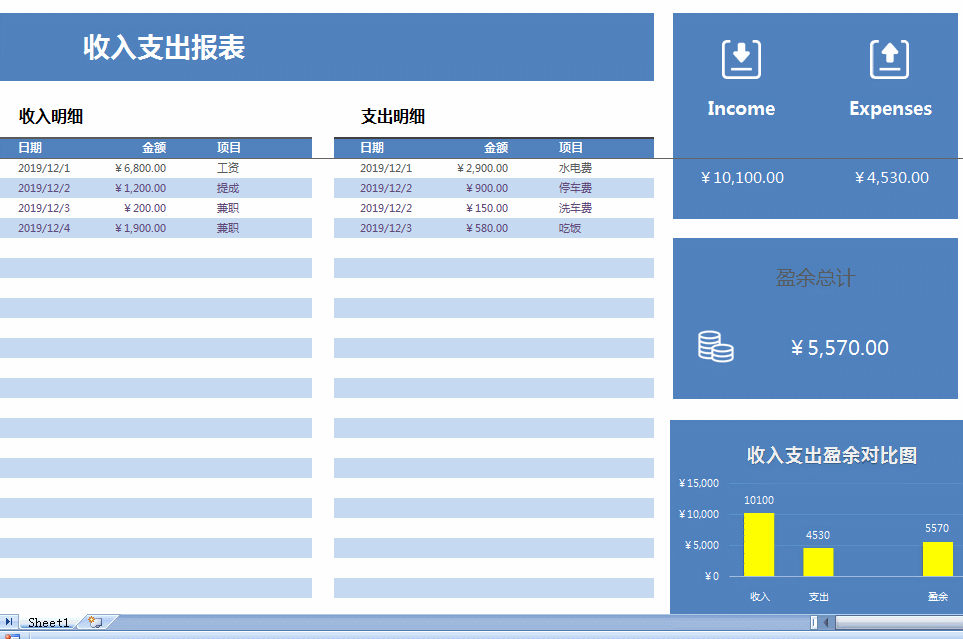The width and height of the screenshot is (963, 639).
Task: Click the yellow 盈余 bar labeled 5570
Action: [x=938, y=559]
